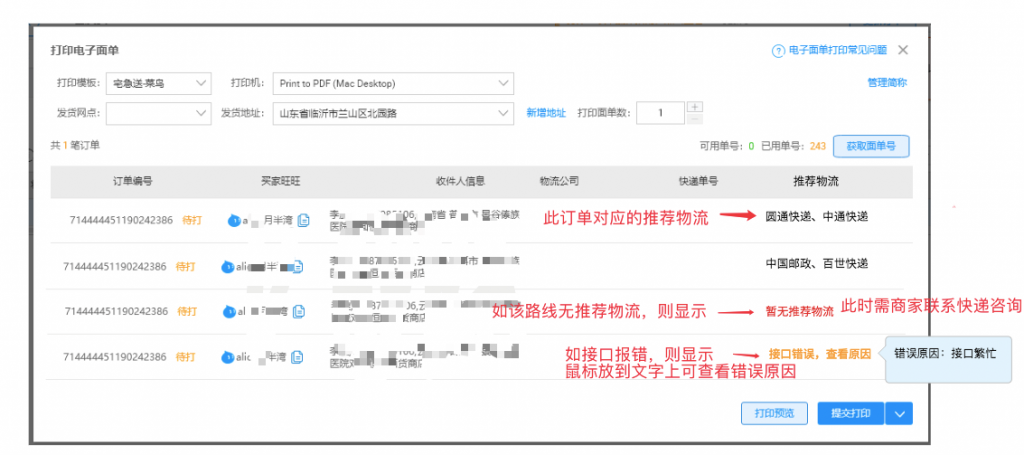Open the 发货地址 address dropdown
The image size is (1024, 455).
(393, 113)
